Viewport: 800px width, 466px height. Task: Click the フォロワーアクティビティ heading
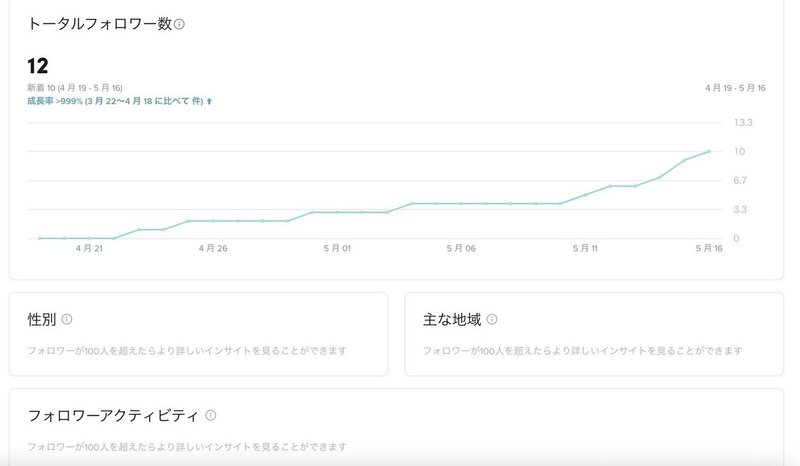pos(113,415)
